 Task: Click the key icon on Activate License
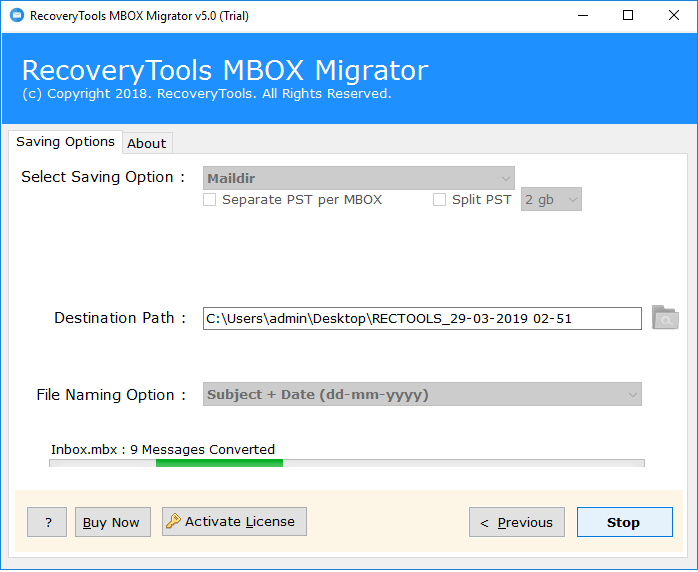click(173, 521)
